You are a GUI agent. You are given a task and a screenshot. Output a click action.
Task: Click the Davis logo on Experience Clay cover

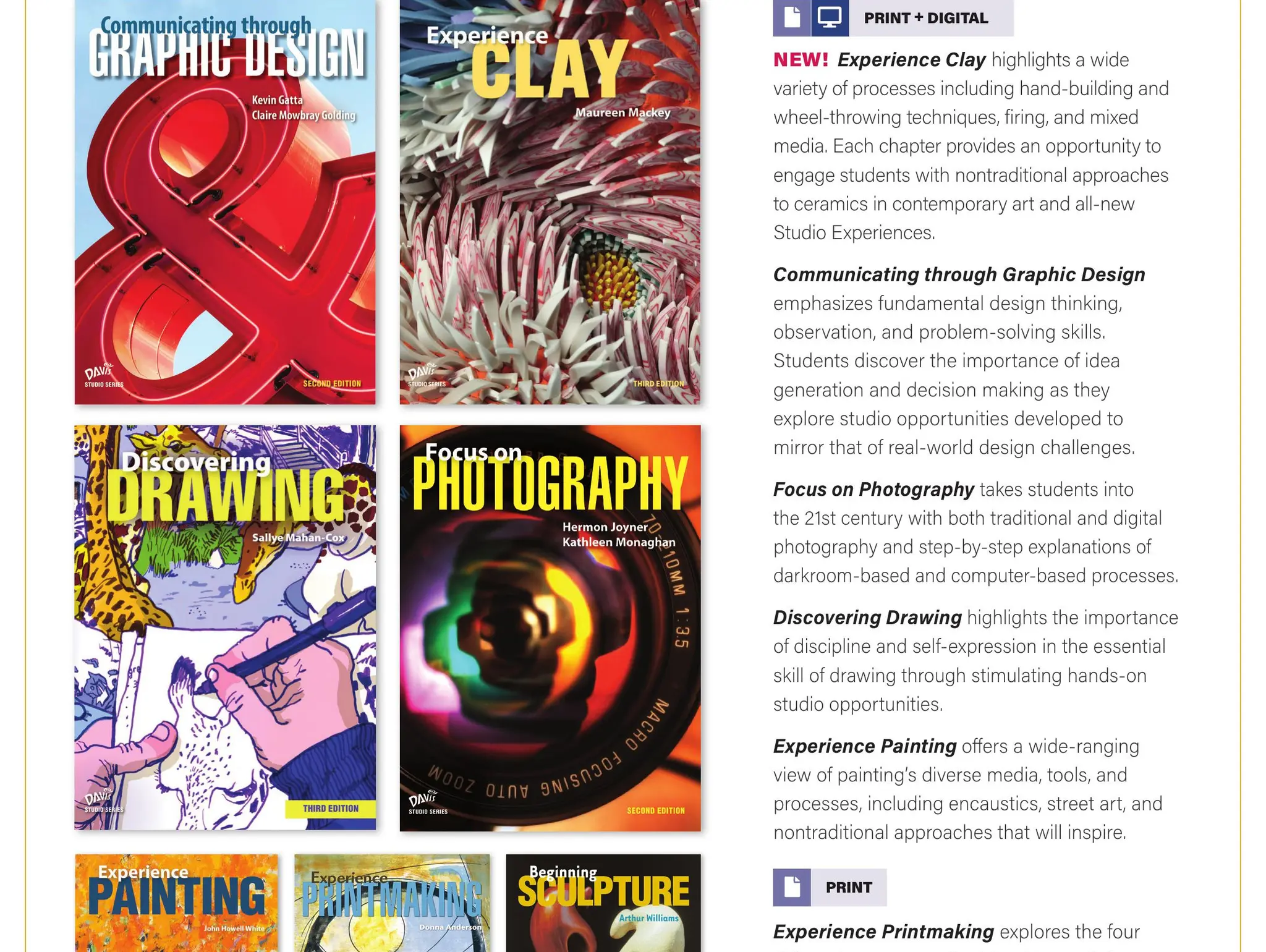click(x=427, y=375)
